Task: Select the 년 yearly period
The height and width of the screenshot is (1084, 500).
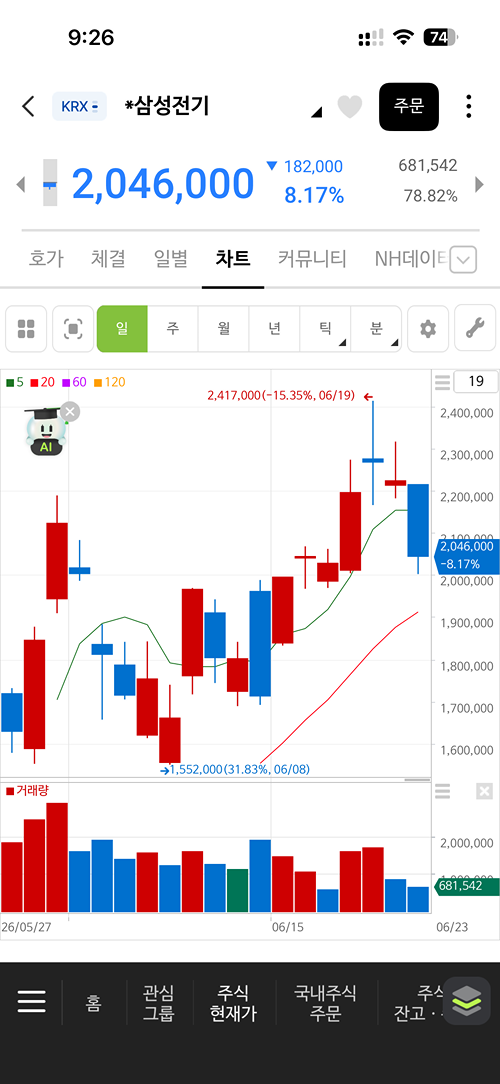Action: click(274, 329)
